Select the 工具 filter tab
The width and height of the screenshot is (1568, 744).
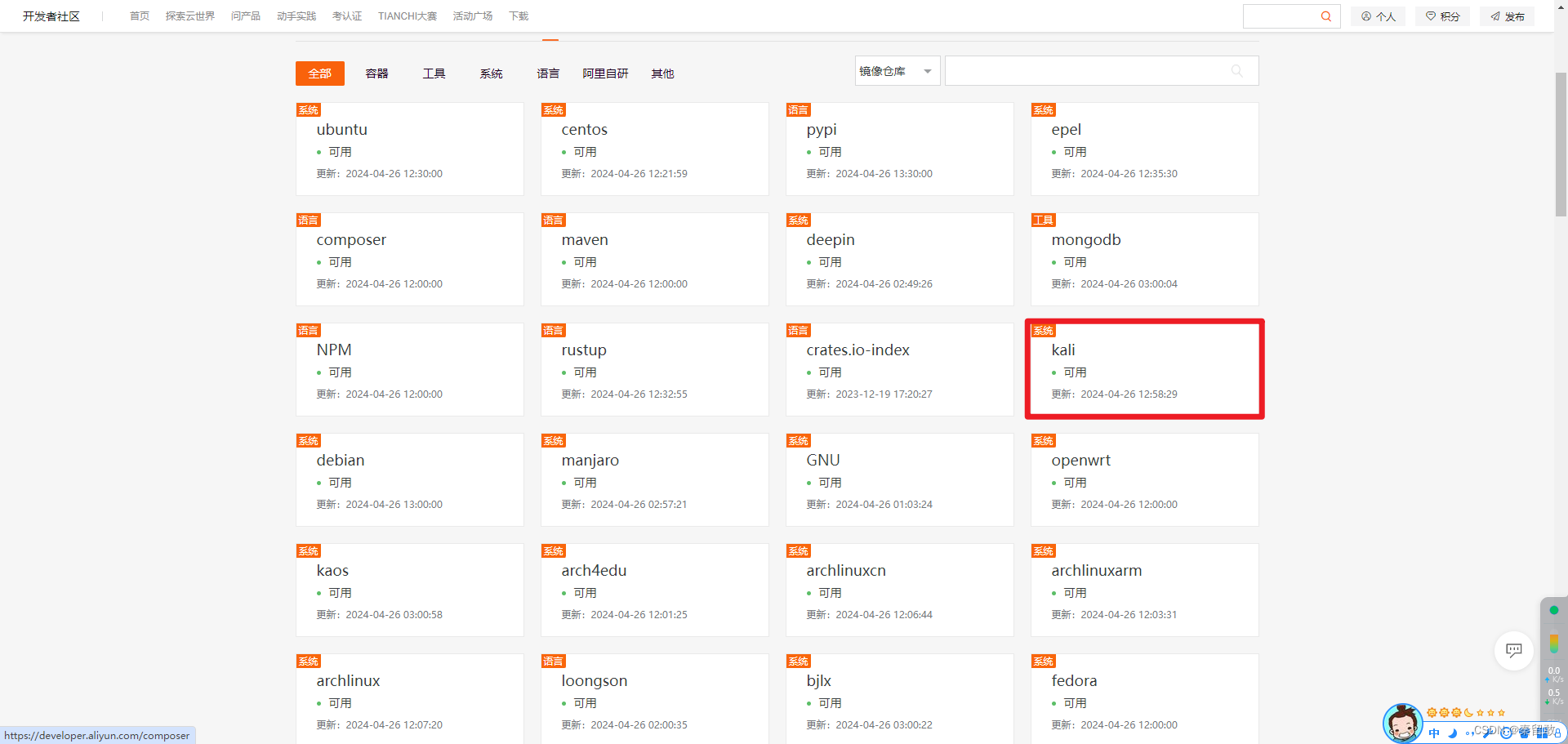[434, 74]
